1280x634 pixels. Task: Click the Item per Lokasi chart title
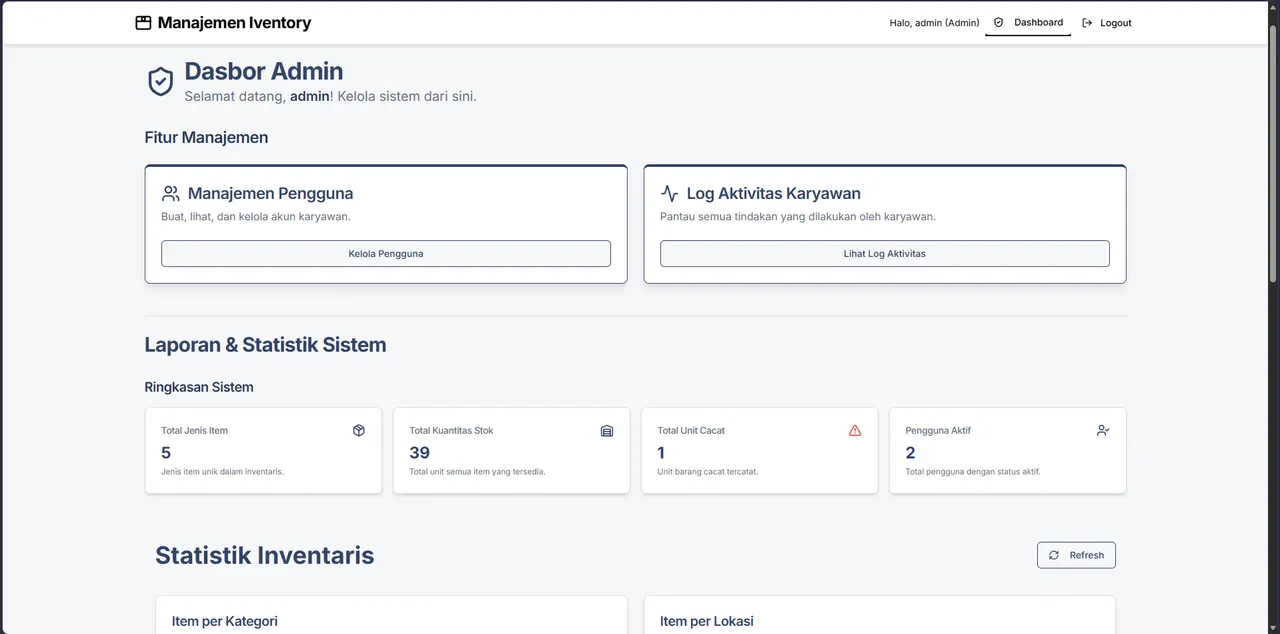pos(706,621)
